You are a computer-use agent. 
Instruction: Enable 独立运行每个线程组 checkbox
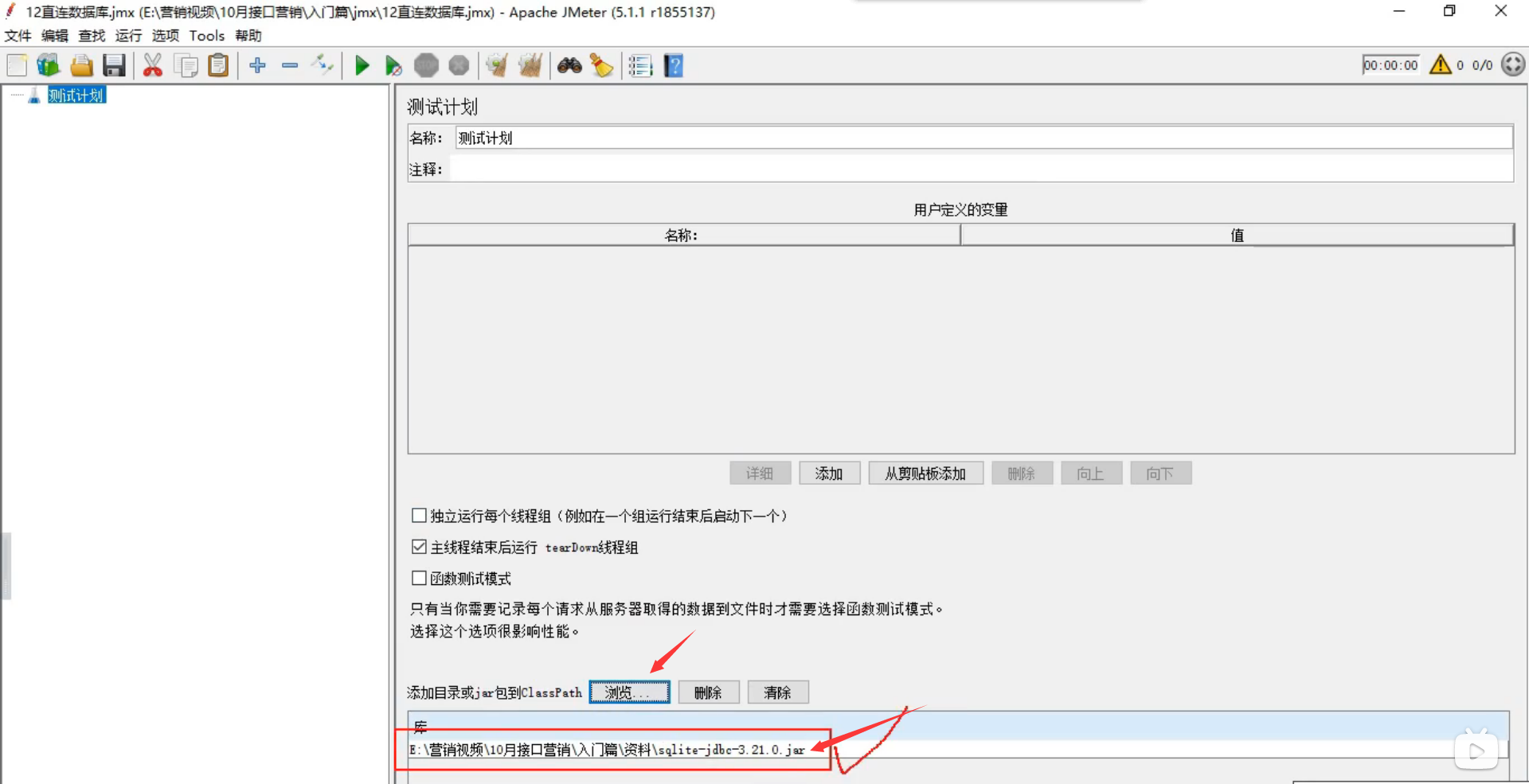tap(419, 516)
